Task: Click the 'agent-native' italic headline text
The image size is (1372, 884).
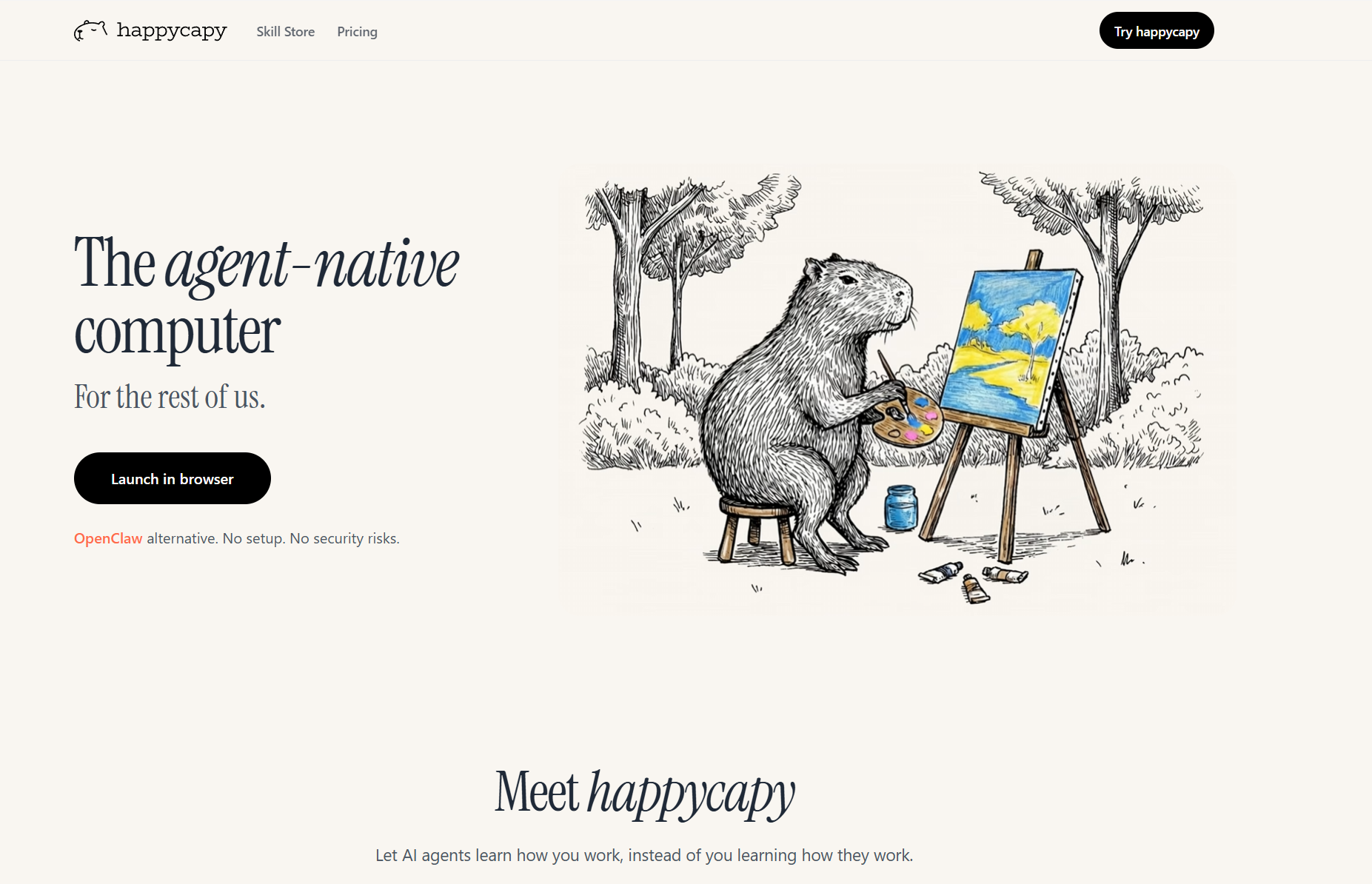Action: pos(312,265)
